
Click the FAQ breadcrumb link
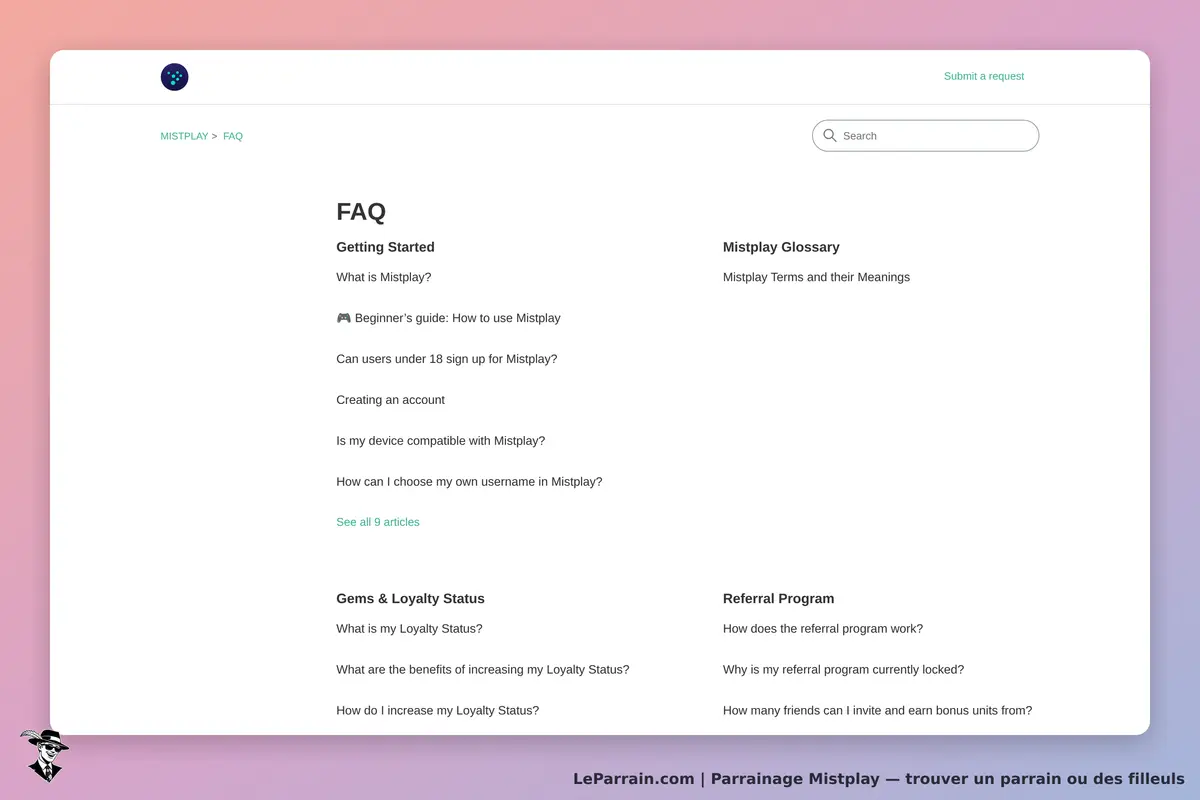(x=233, y=136)
